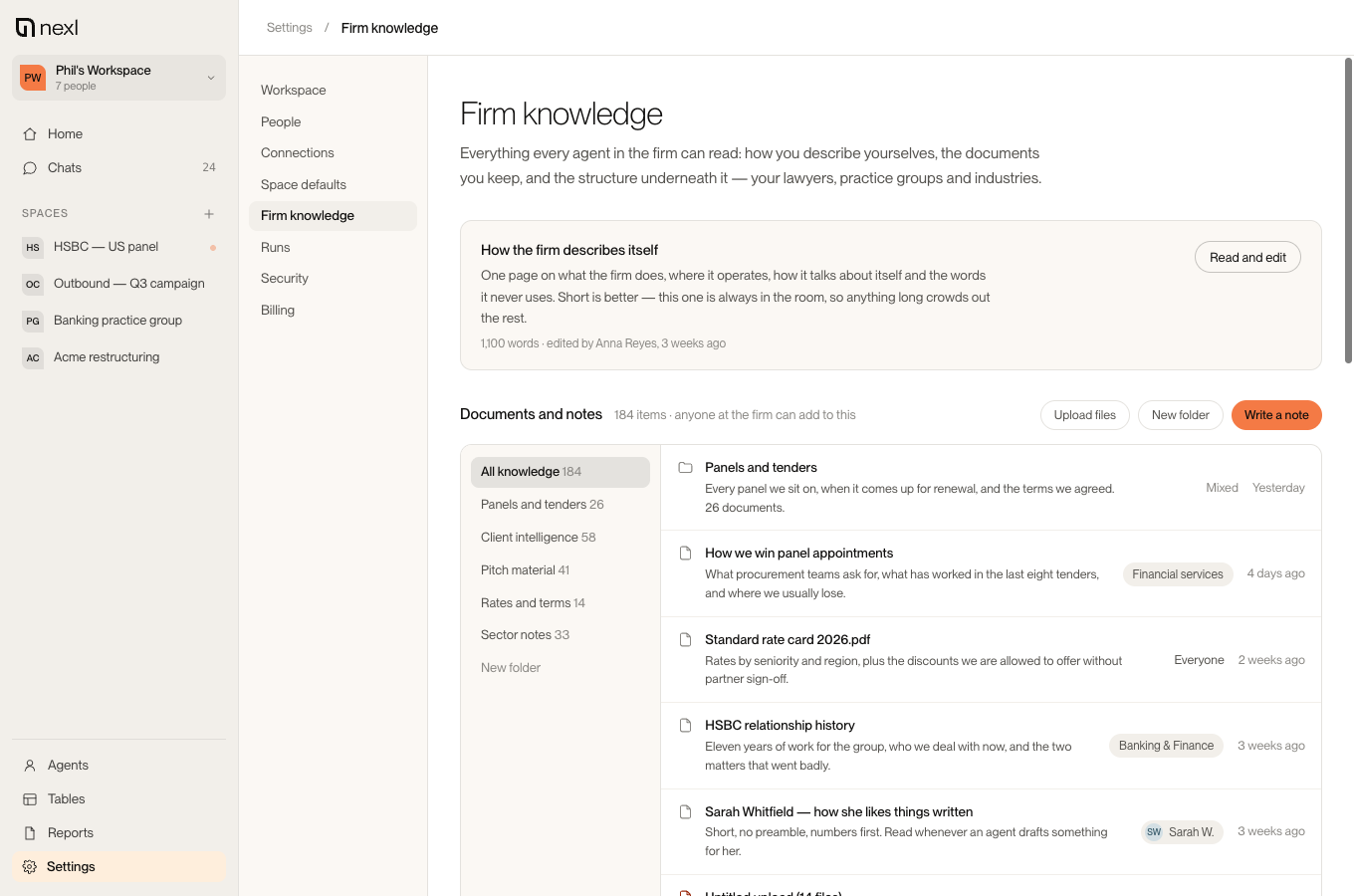Select the AC Acme restructuring avatar

point(33,358)
